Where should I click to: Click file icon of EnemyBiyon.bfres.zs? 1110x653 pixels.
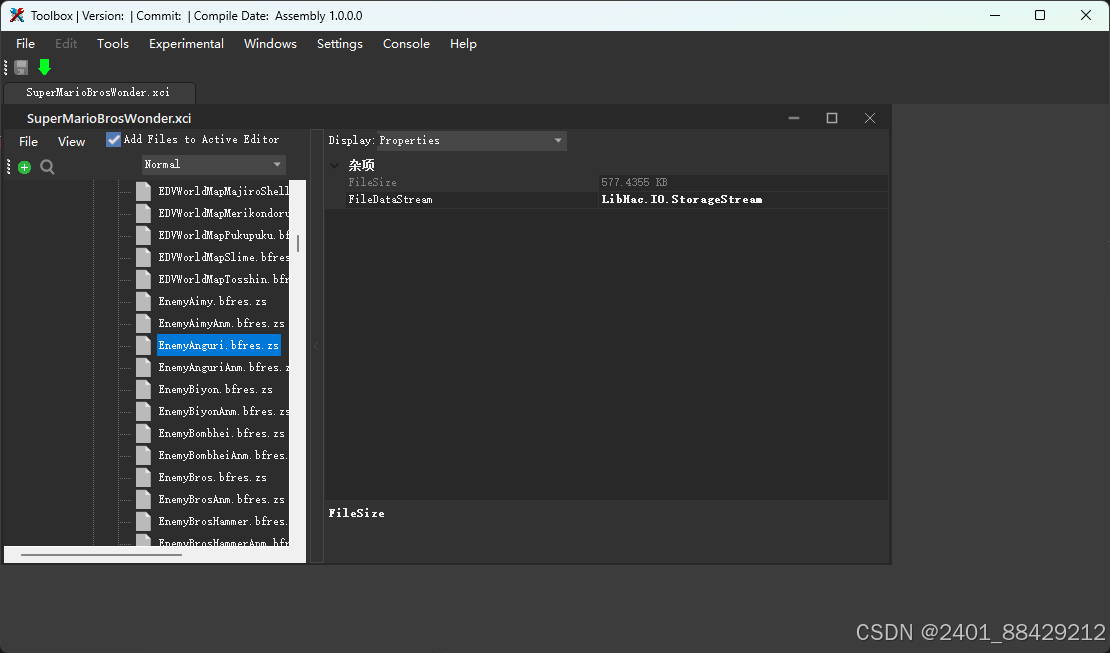click(x=144, y=389)
